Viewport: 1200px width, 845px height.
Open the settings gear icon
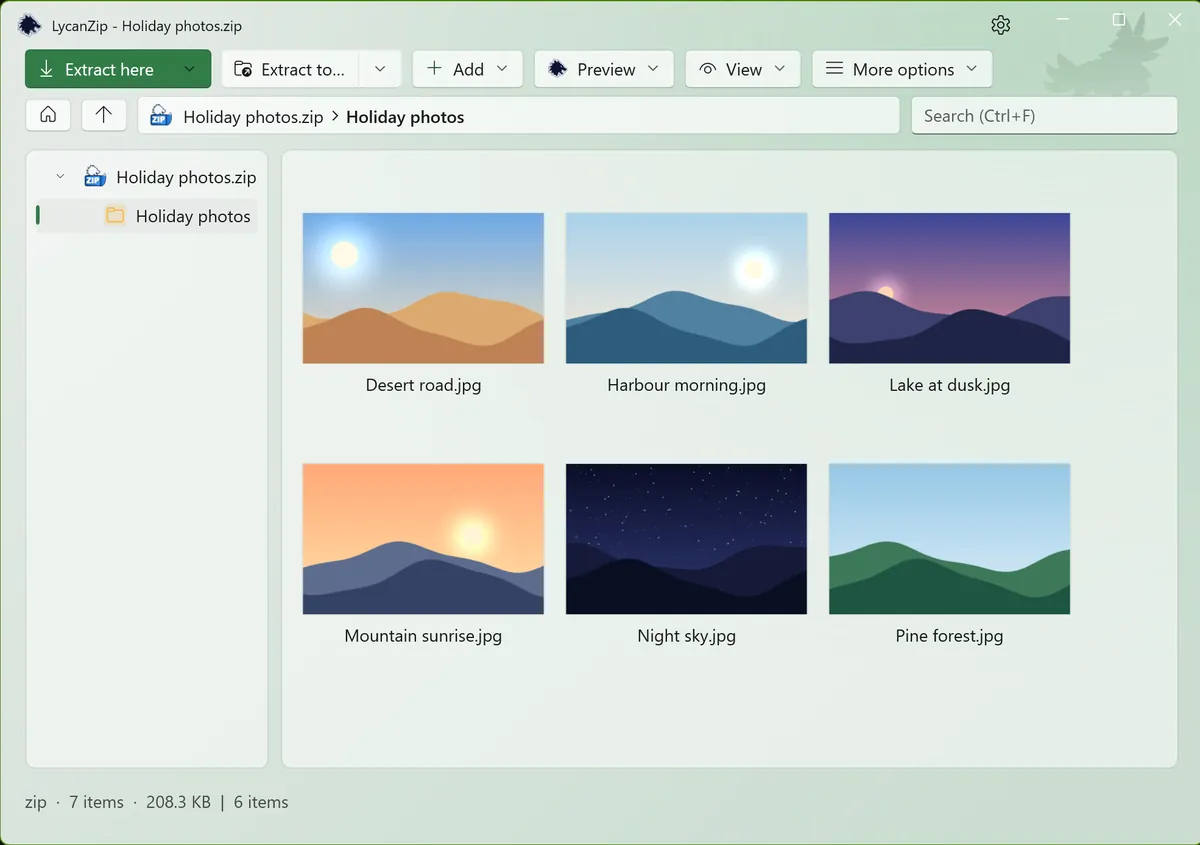pos(1000,25)
